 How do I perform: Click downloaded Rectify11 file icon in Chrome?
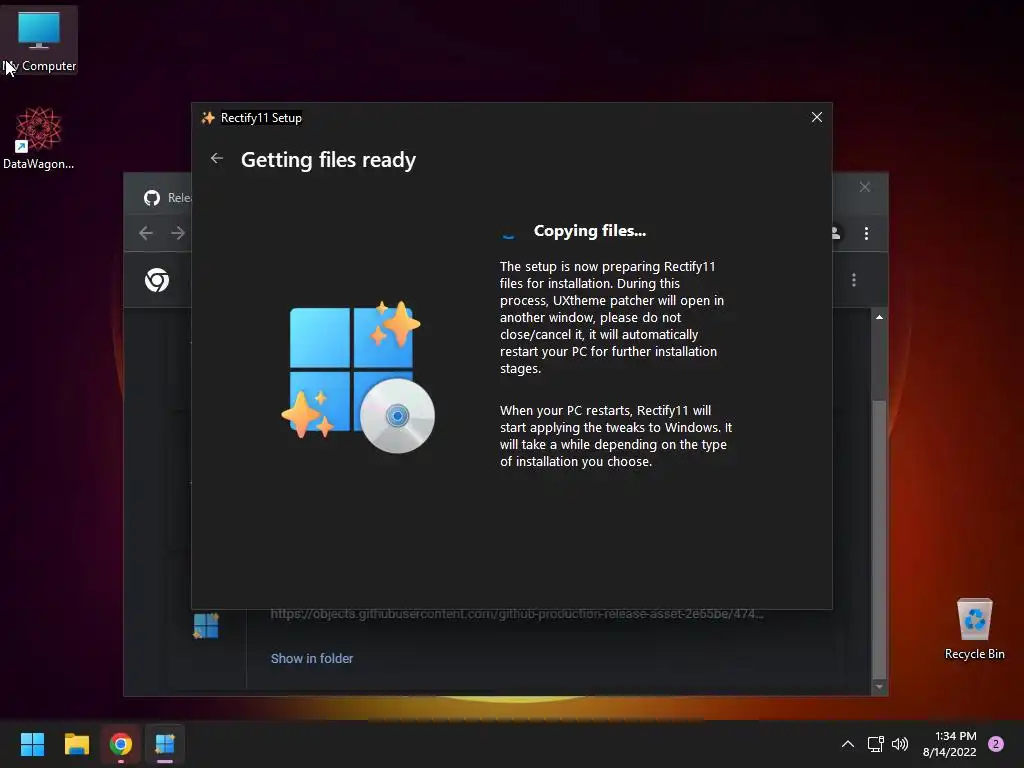[x=206, y=626]
